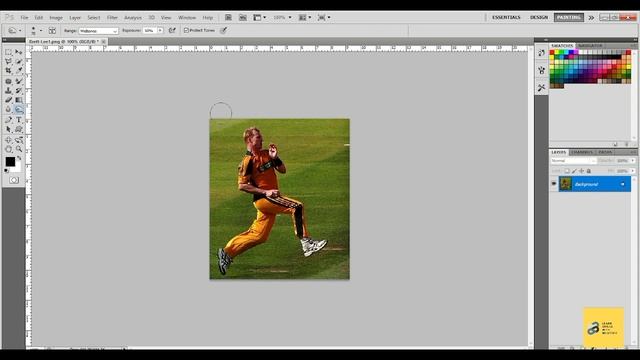640x360 pixels.
Task: Open the File menu
Action: [24, 18]
